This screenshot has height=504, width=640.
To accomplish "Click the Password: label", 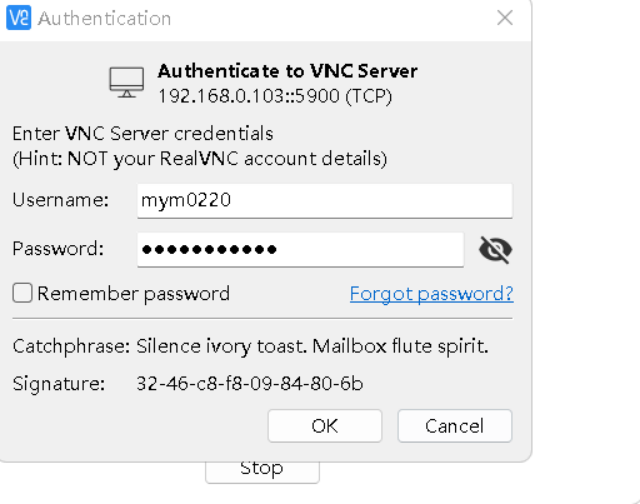I will pyautogui.click(x=58, y=249).
